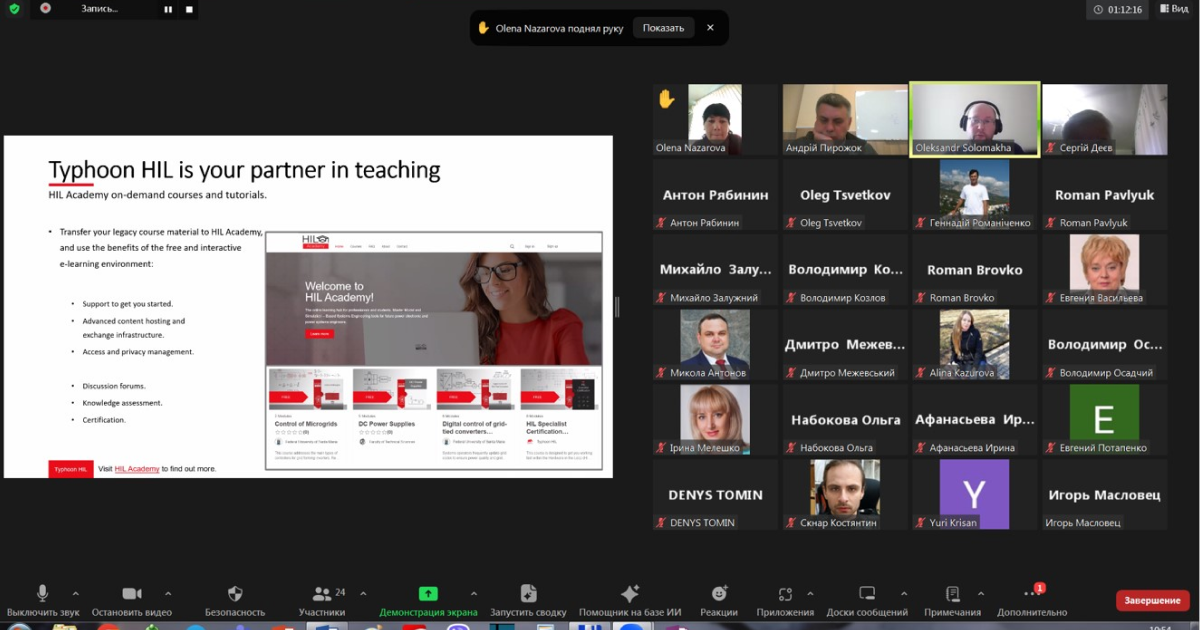
Task: Open the Reactions smiley icon
Action: [719, 594]
